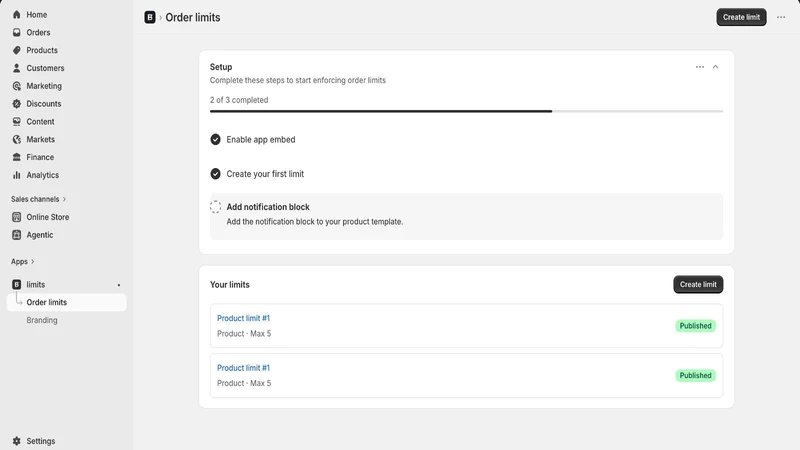Click the Orders inbox icon

pyautogui.click(x=16, y=33)
